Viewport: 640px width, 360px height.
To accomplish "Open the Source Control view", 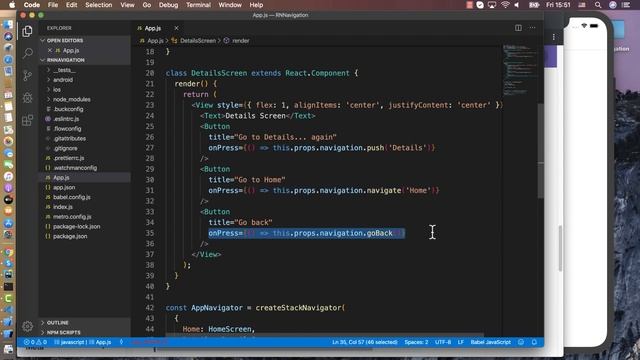I will (27, 76).
